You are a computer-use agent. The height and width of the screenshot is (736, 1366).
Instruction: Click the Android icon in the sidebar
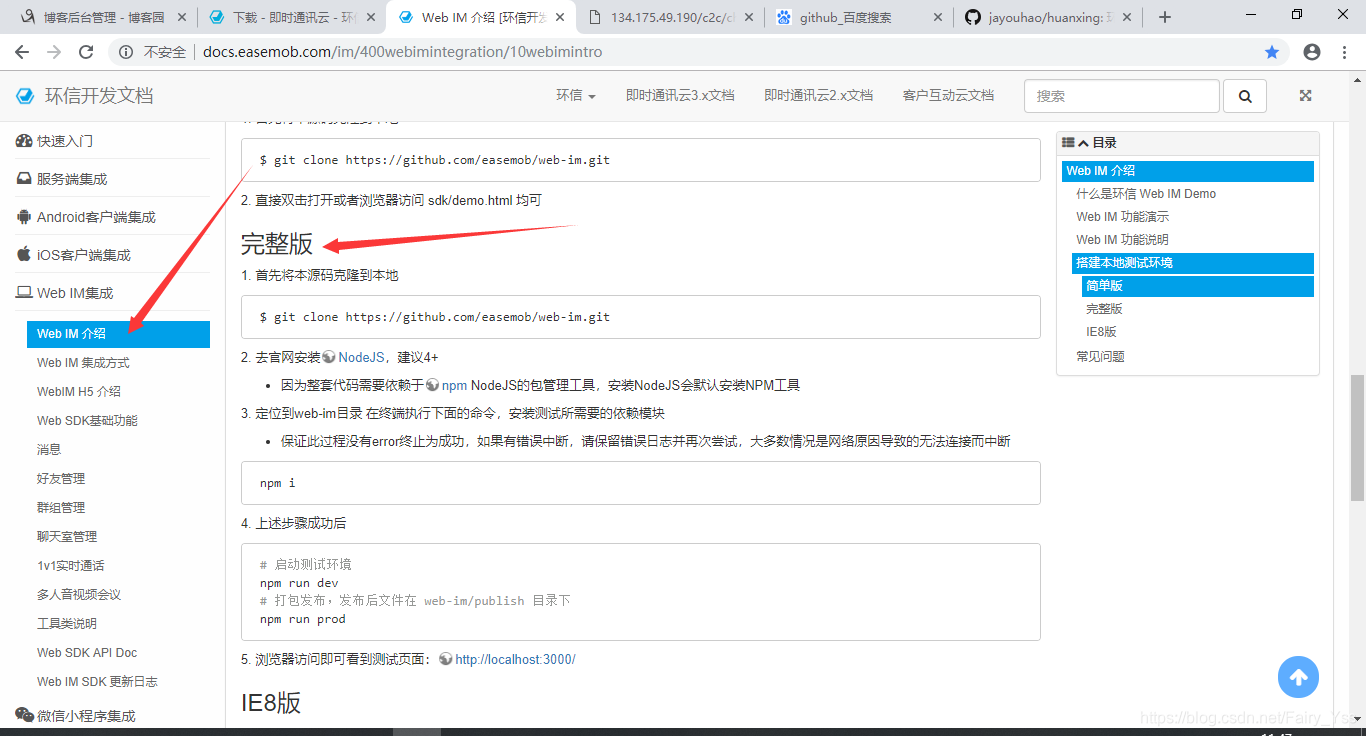[x=24, y=217]
